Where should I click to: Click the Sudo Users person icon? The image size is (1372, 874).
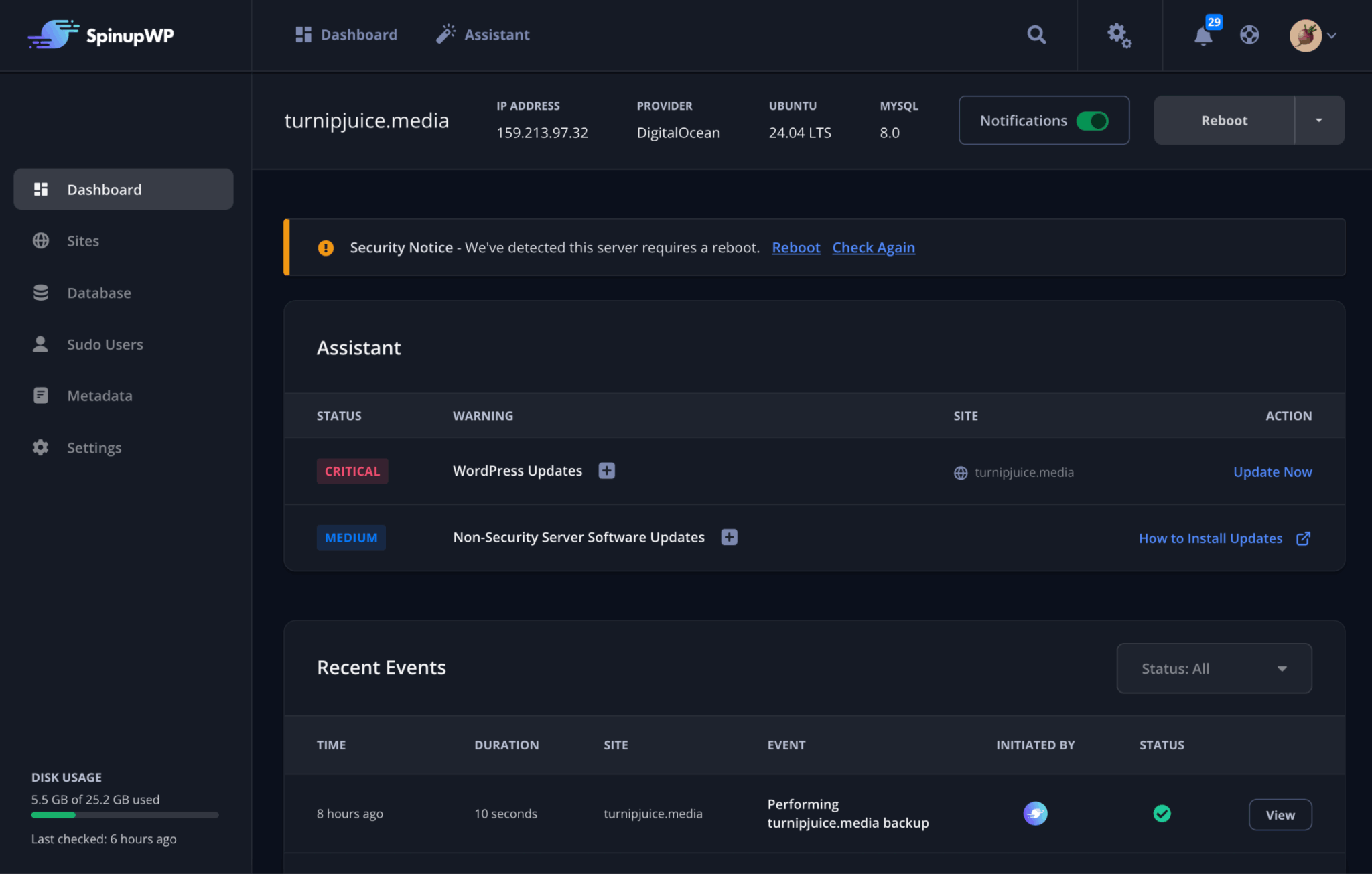point(40,344)
